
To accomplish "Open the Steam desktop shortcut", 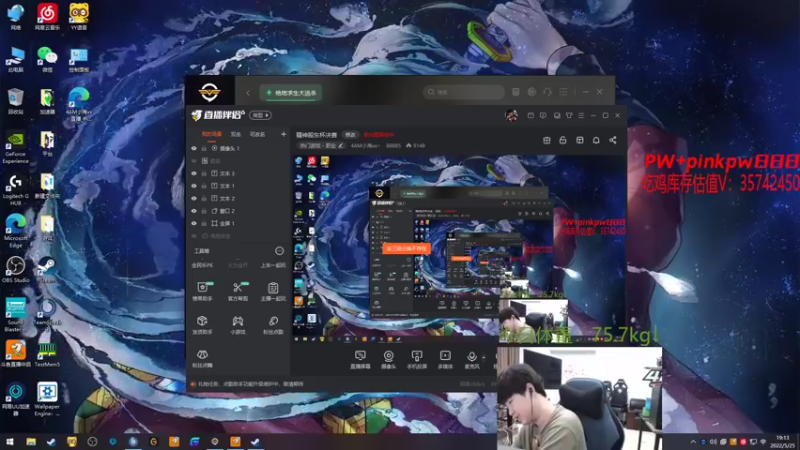I will 47,269.
